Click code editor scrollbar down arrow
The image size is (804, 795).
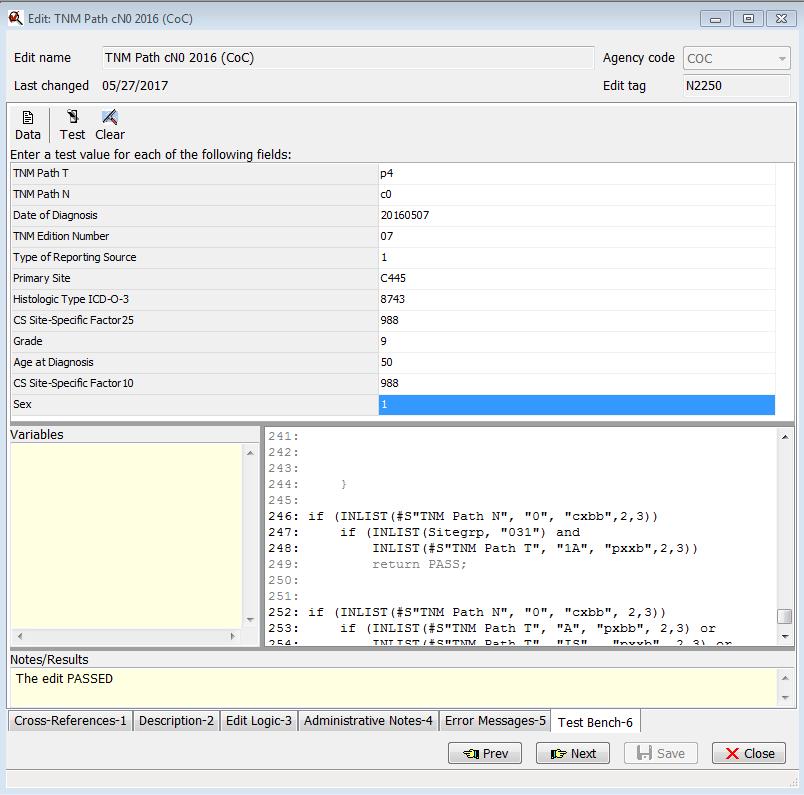tap(785, 637)
